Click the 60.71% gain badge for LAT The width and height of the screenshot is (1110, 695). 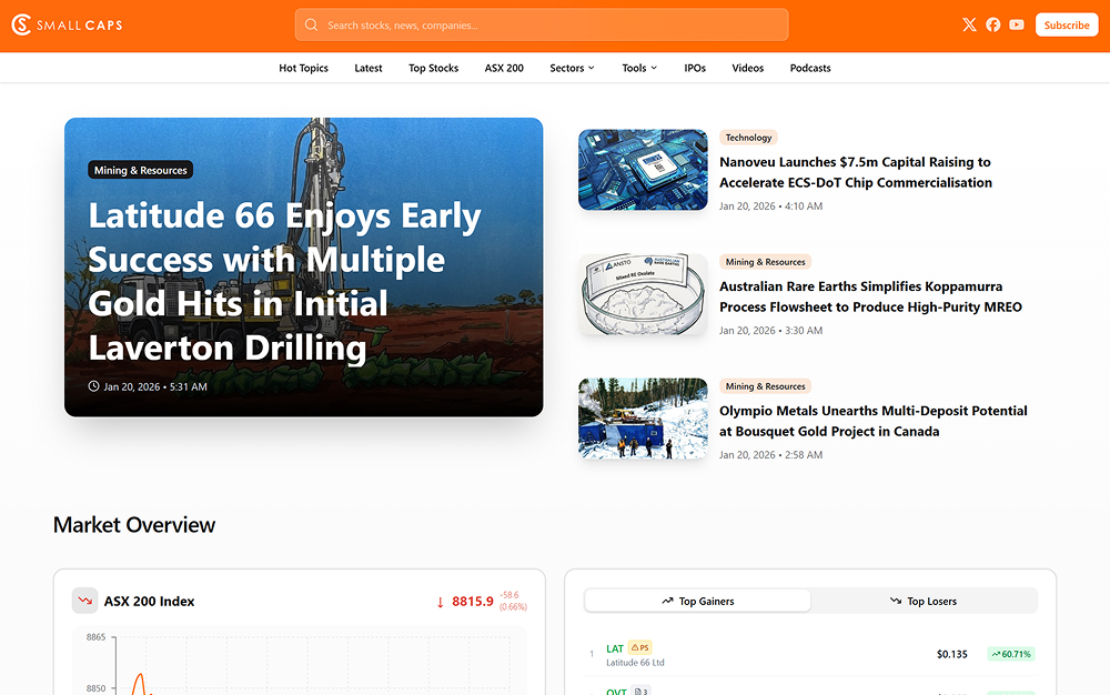point(1010,654)
